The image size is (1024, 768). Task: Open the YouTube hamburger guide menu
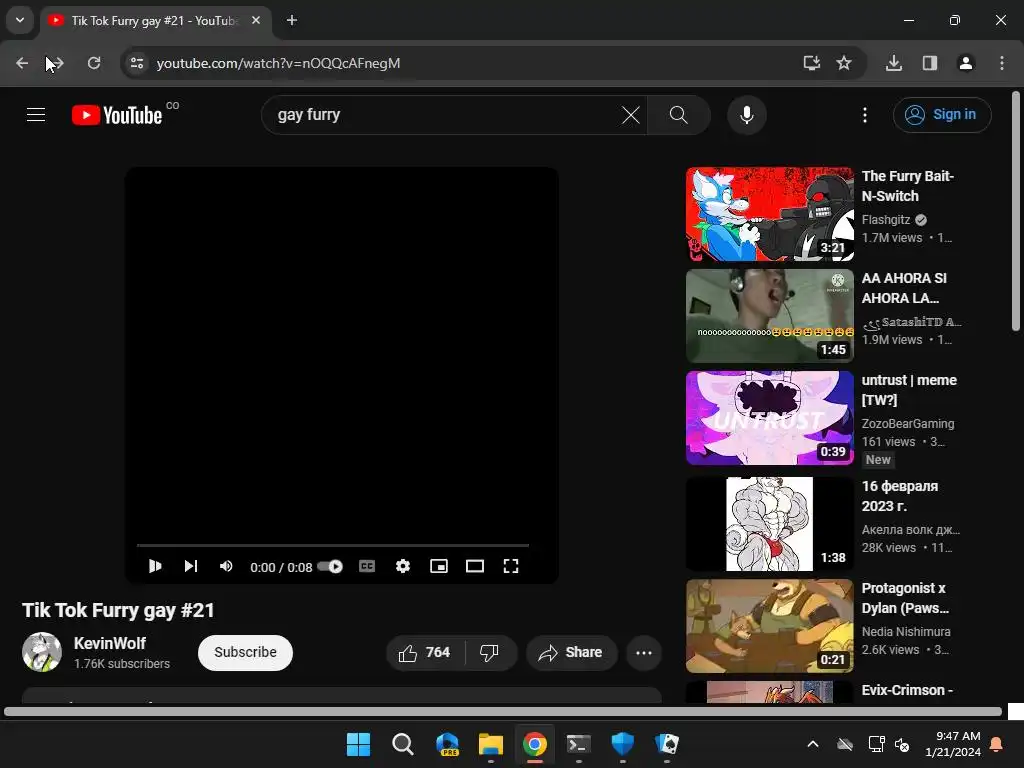coord(36,115)
